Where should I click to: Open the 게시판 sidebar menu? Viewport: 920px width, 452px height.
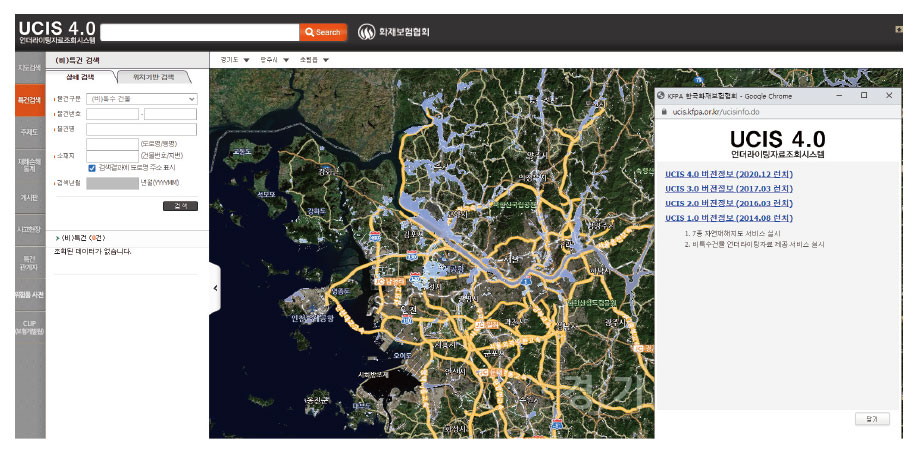[30, 198]
